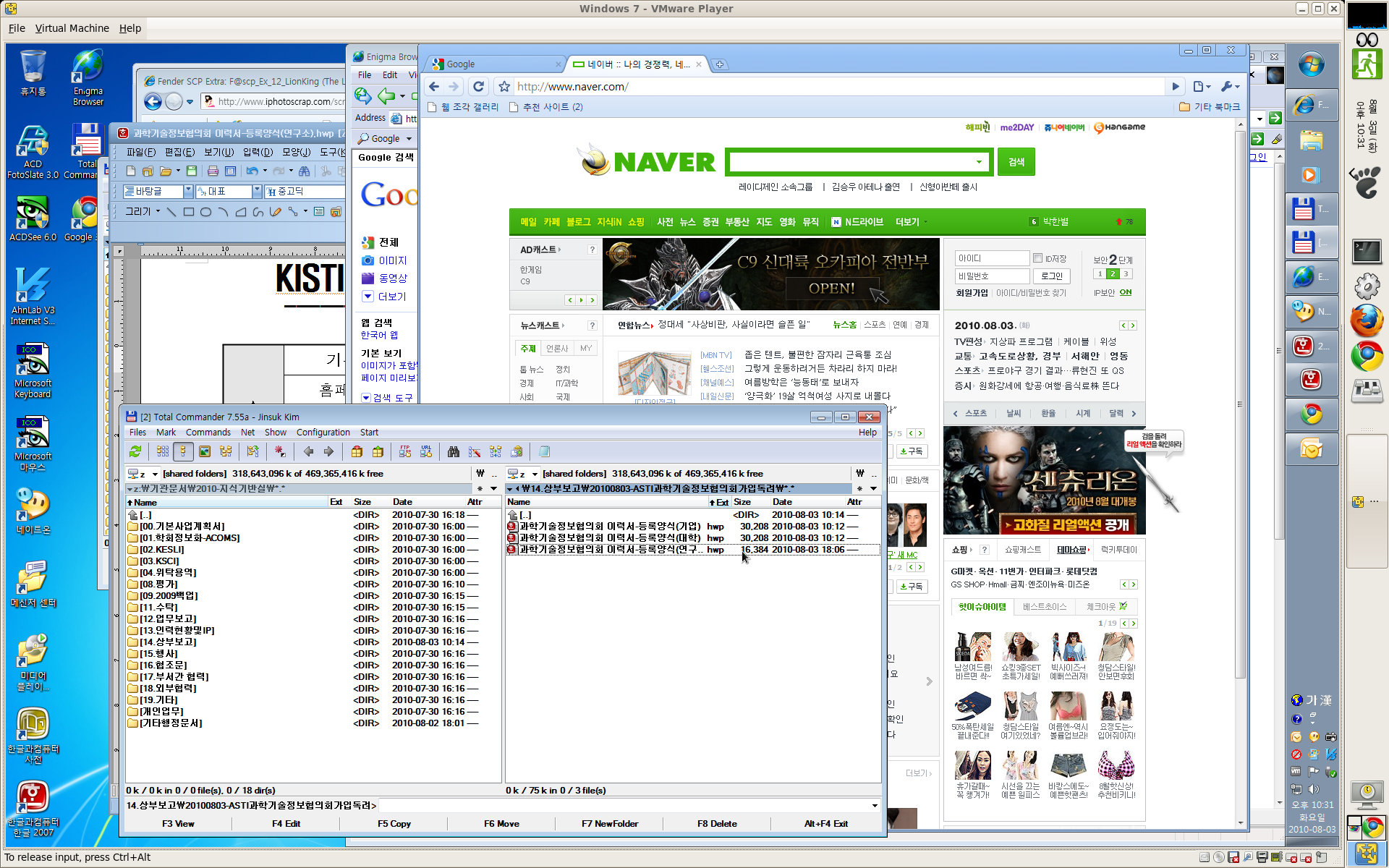Select the rectangle drawing tool in Hangul
Screen dimensions: 1389x868
tap(189, 212)
